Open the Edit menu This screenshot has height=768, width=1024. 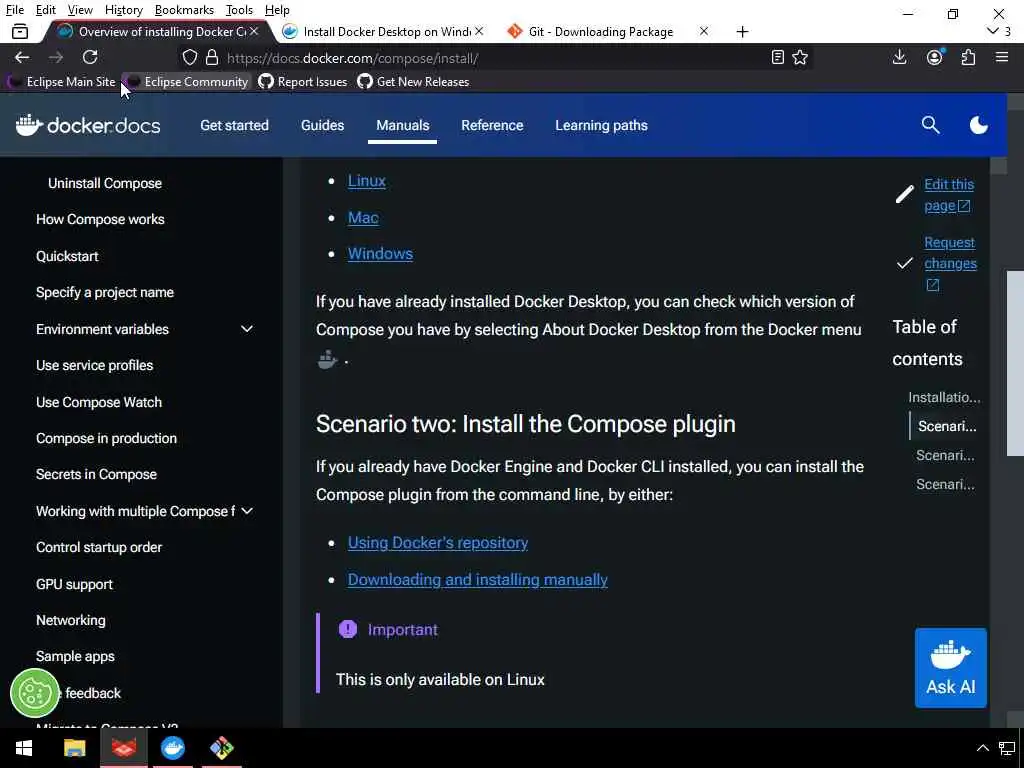tap(45, 10)
